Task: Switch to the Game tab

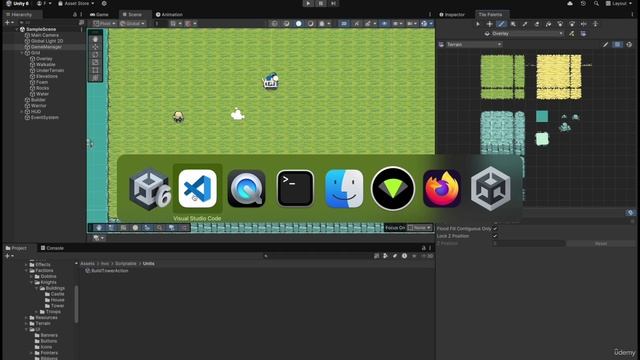Action: click(99, 14)
